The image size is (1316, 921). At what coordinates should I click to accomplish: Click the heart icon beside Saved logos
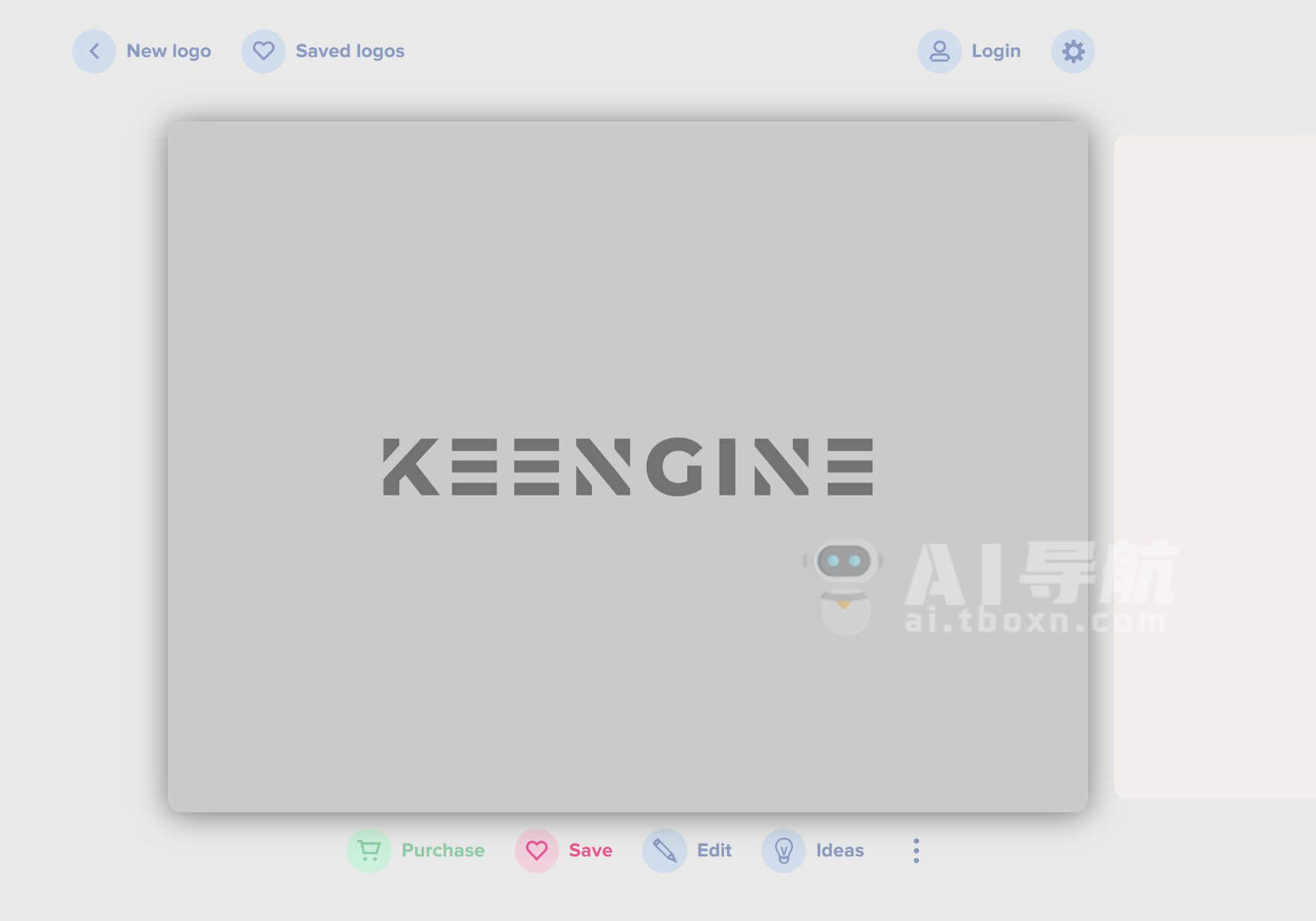coord(263,51)
